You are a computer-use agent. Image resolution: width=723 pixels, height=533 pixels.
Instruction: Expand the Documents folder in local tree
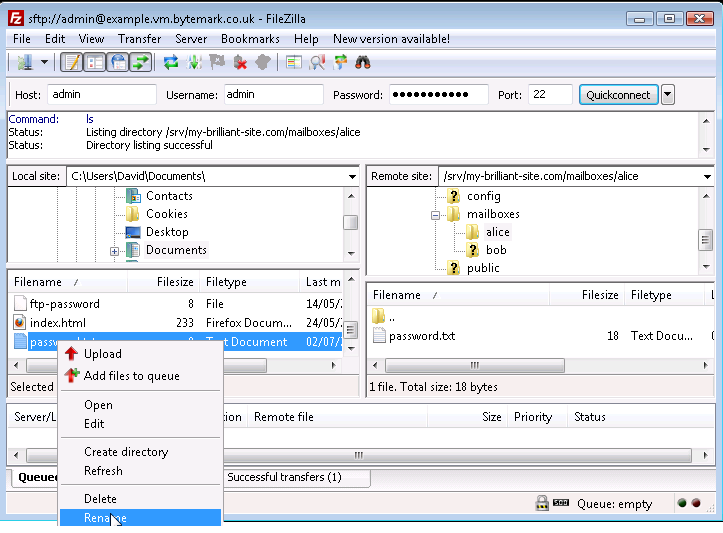point(114,251)
